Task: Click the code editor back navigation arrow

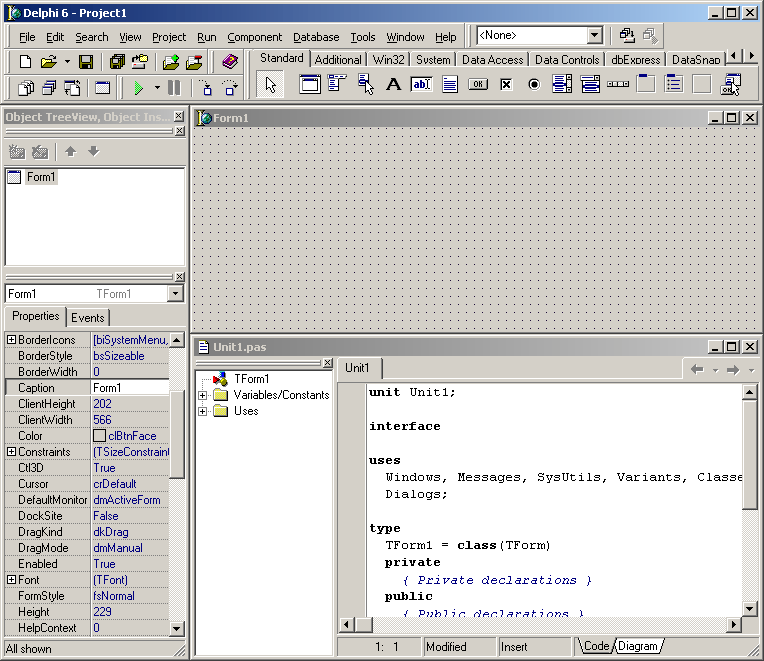Action: [697, 370]
